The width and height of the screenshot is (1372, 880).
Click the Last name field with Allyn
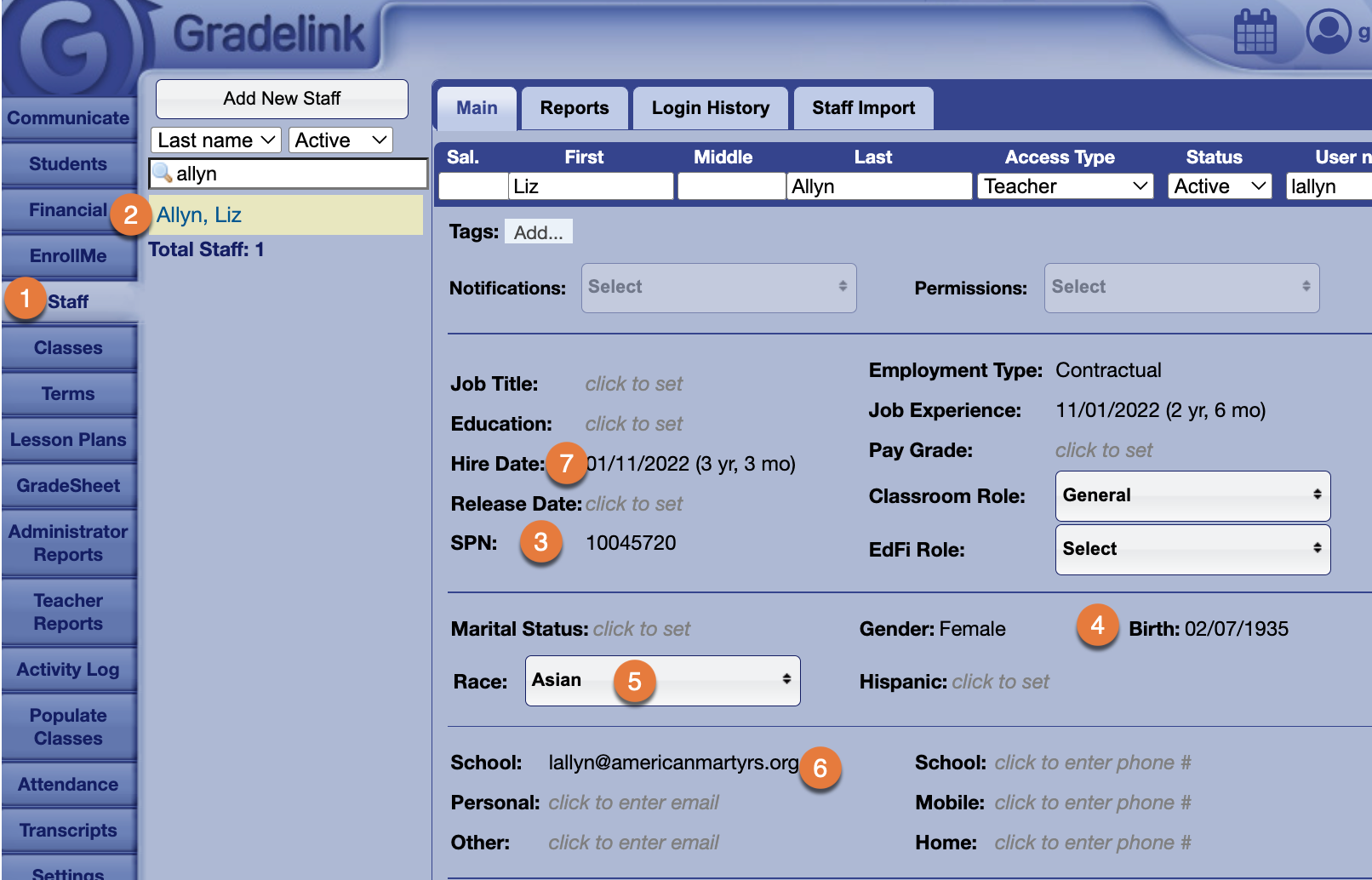pyautogui.click(x=879, y=186)
